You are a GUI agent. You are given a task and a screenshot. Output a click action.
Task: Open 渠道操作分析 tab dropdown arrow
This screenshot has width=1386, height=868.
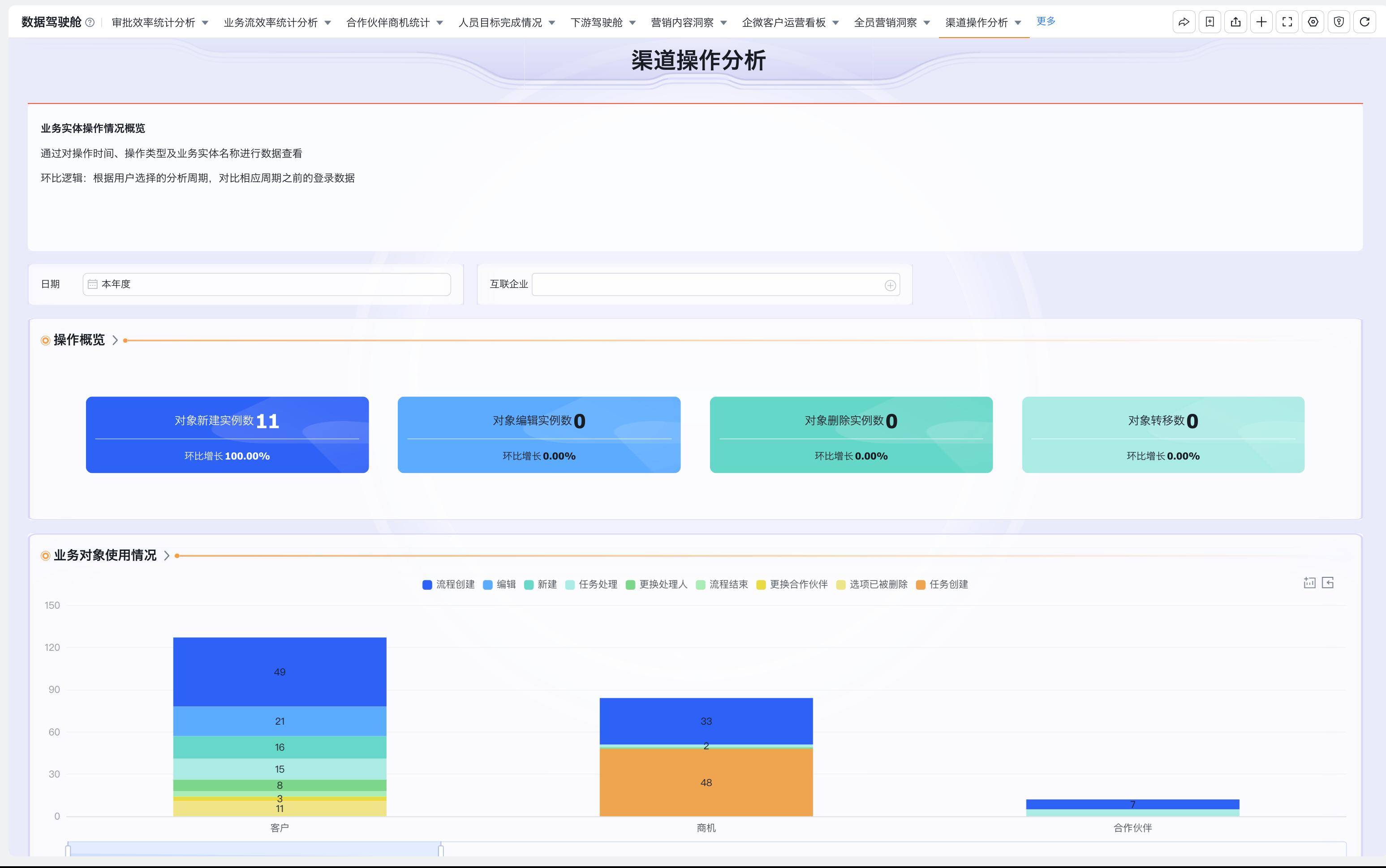[x=1018, y=23]
